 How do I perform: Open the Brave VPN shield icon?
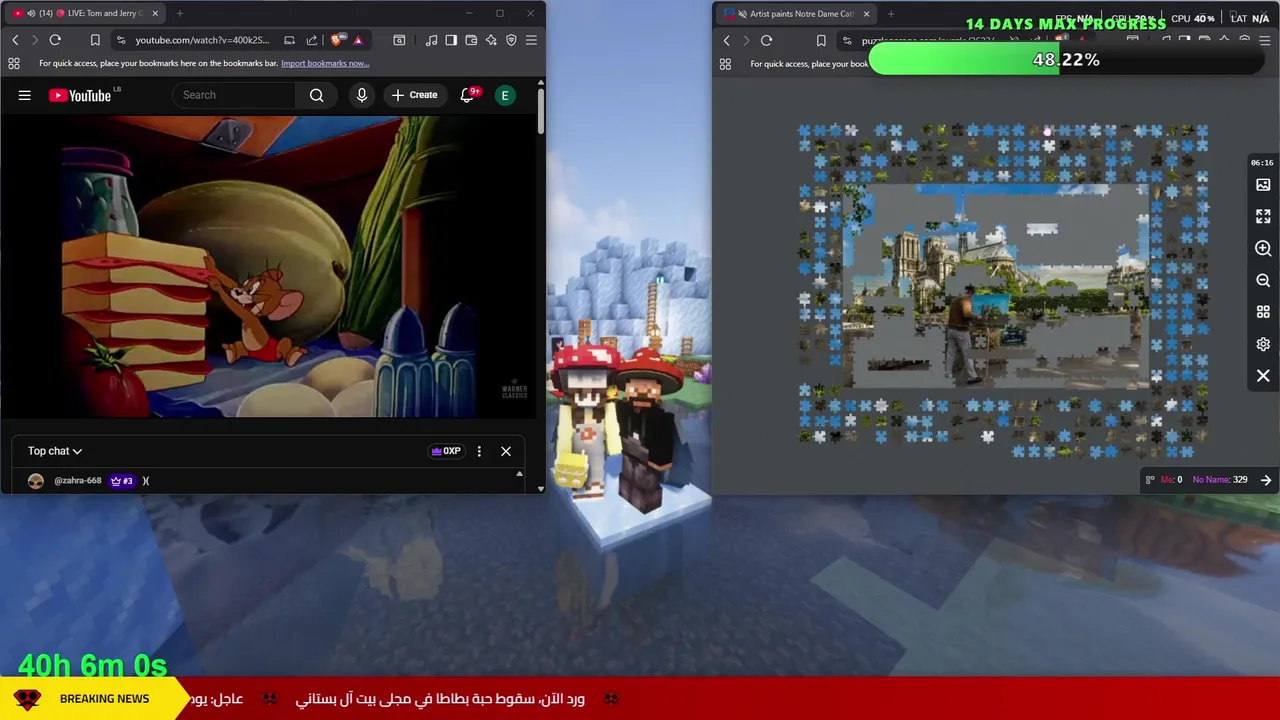click(x=511, y=40)
